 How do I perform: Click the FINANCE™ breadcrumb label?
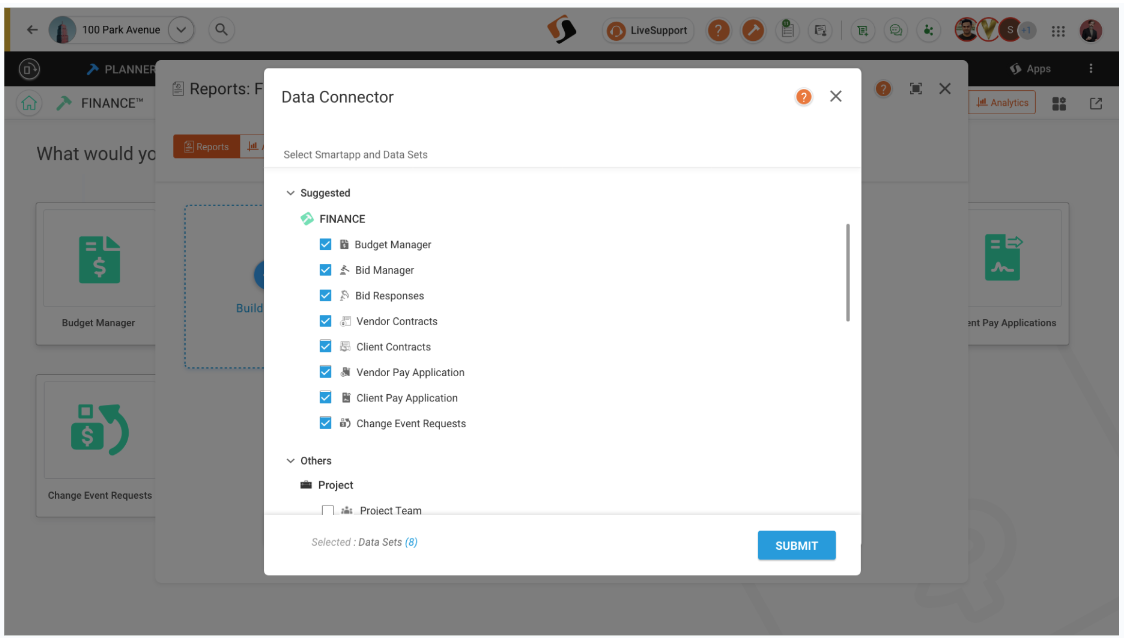pyautogui.click(x=112, y=103)
